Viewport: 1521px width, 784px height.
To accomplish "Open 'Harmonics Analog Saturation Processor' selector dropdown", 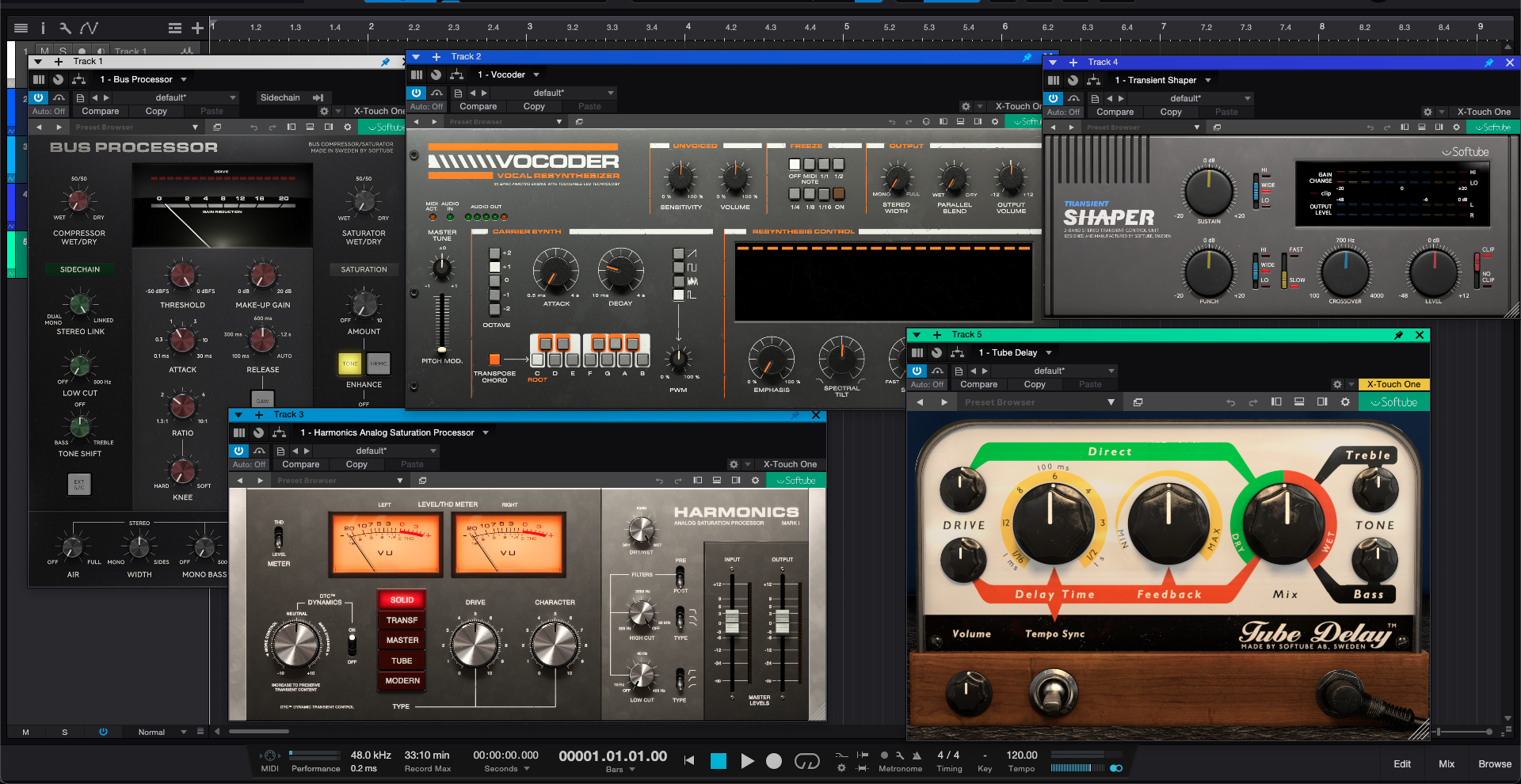I will pyautogui.click(x=395, y=432).
